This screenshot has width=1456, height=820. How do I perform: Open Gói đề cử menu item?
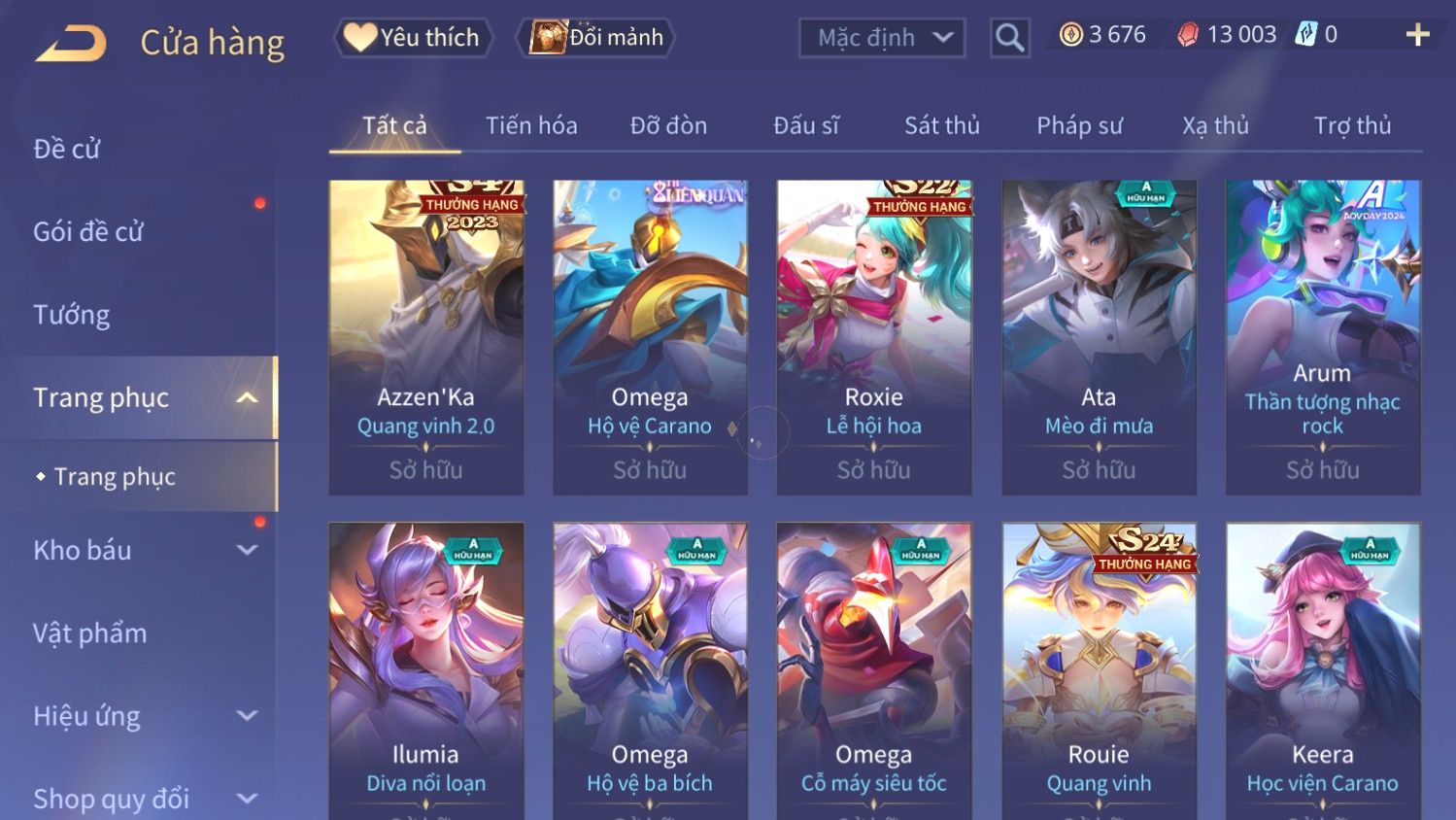tap(88, 232)
